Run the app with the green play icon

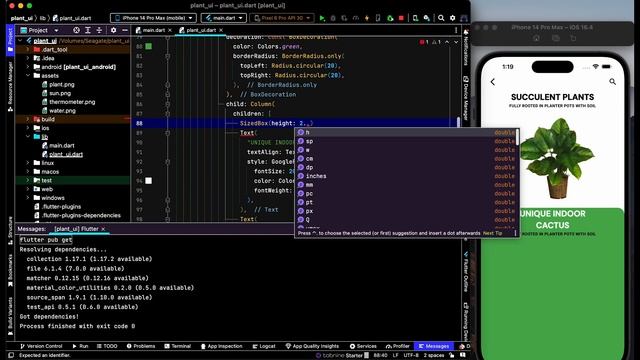(x=322, y=18)
